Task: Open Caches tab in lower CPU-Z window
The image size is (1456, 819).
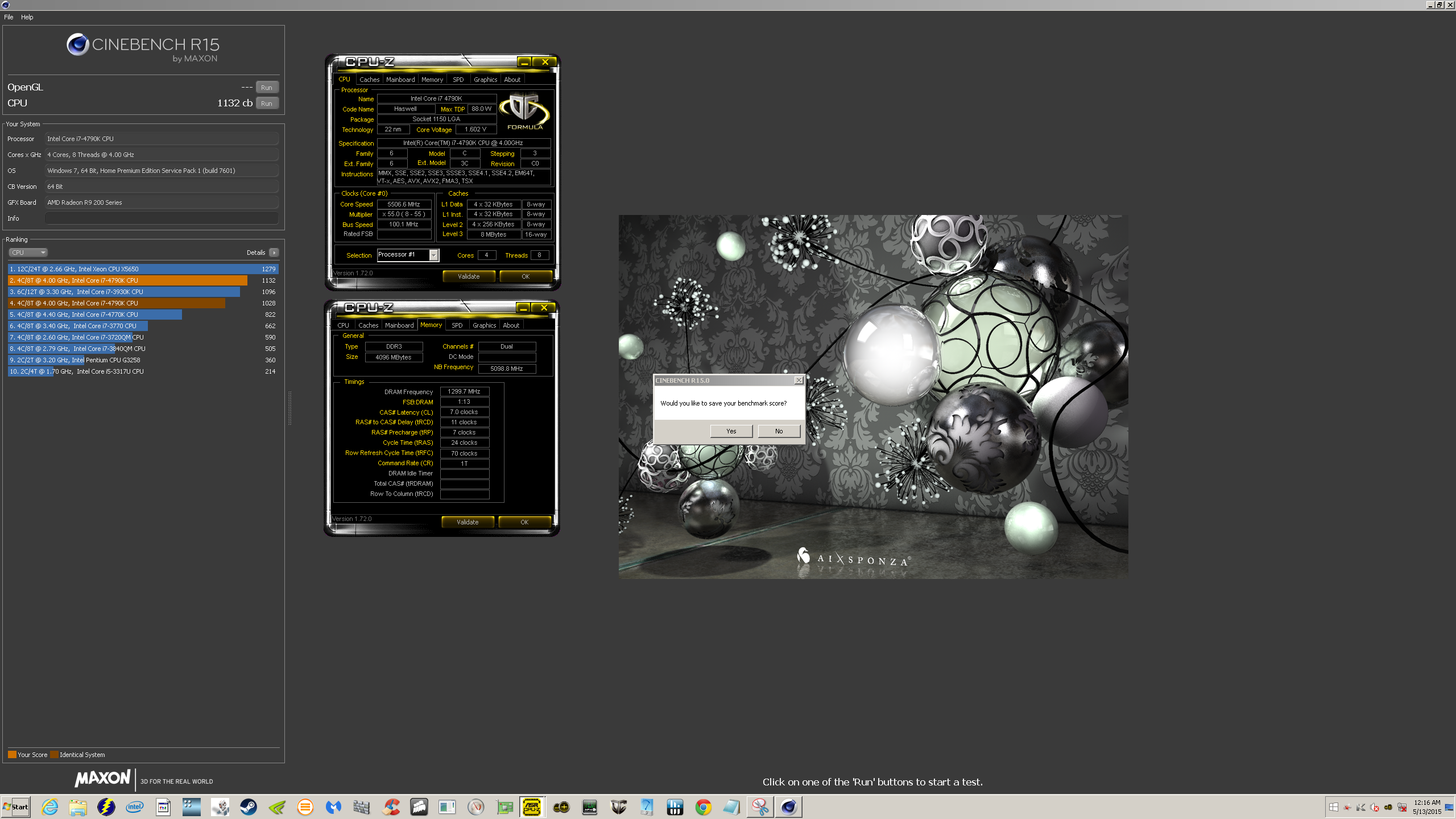Action: 368,325
